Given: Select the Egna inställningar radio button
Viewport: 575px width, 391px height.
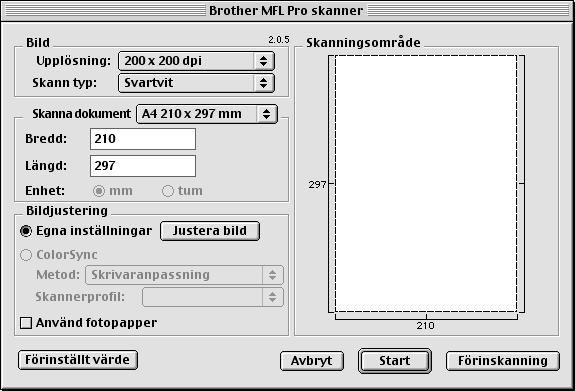Looking at the screenshot, I should pos(26,231).
